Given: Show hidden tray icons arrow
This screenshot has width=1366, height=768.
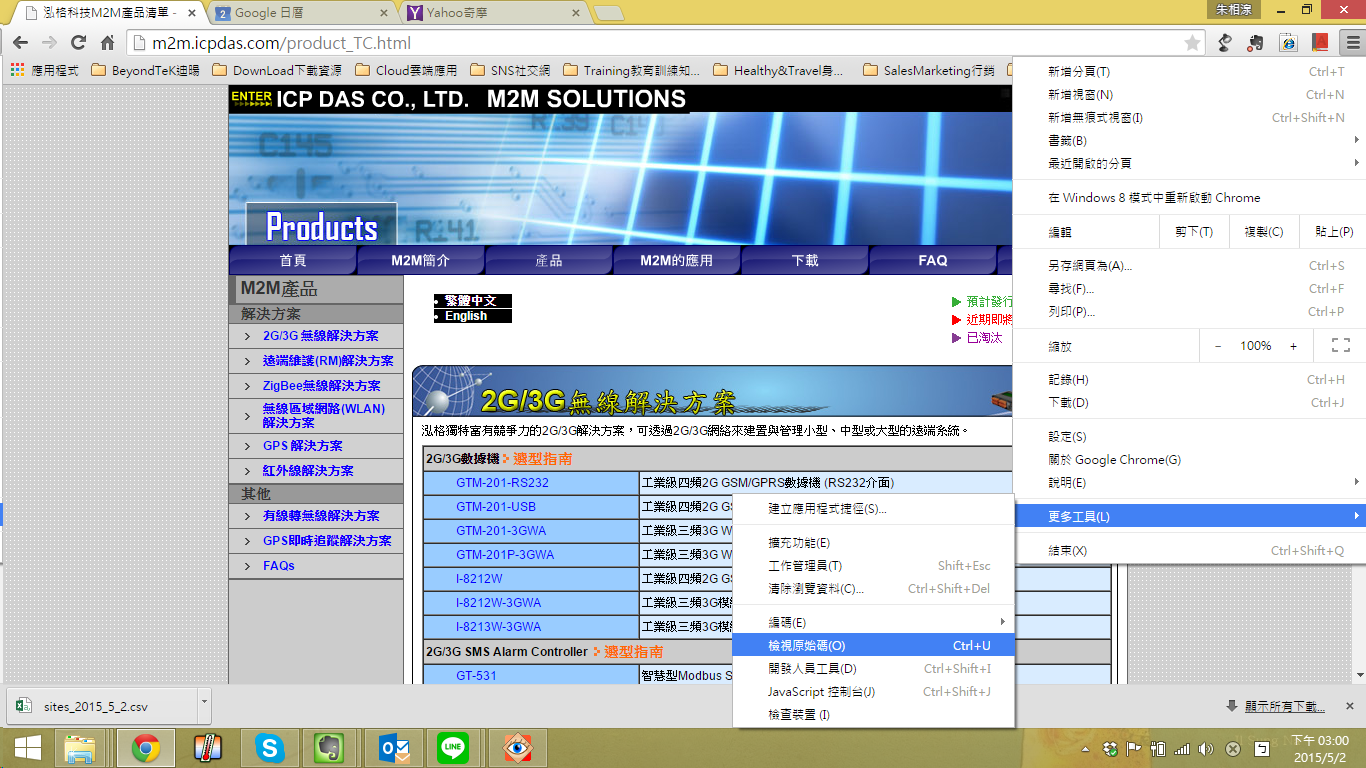Looking at the screenshot, I should pos(1086,748).
